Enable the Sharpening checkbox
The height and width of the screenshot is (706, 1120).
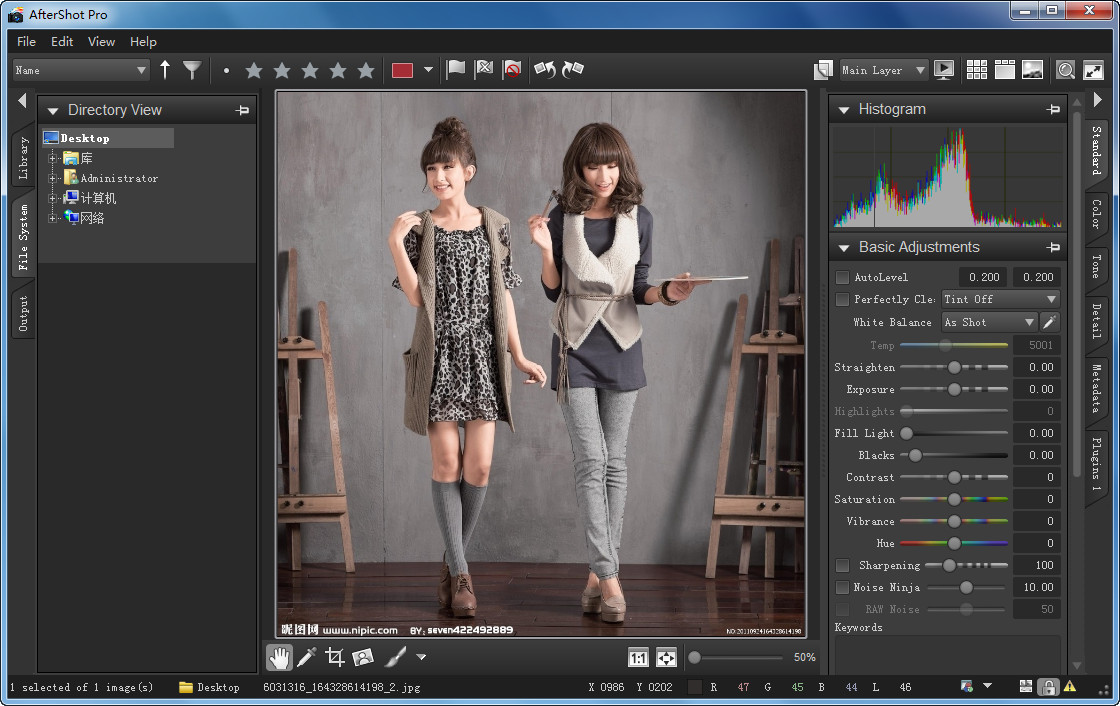click(x=842, y=565)
